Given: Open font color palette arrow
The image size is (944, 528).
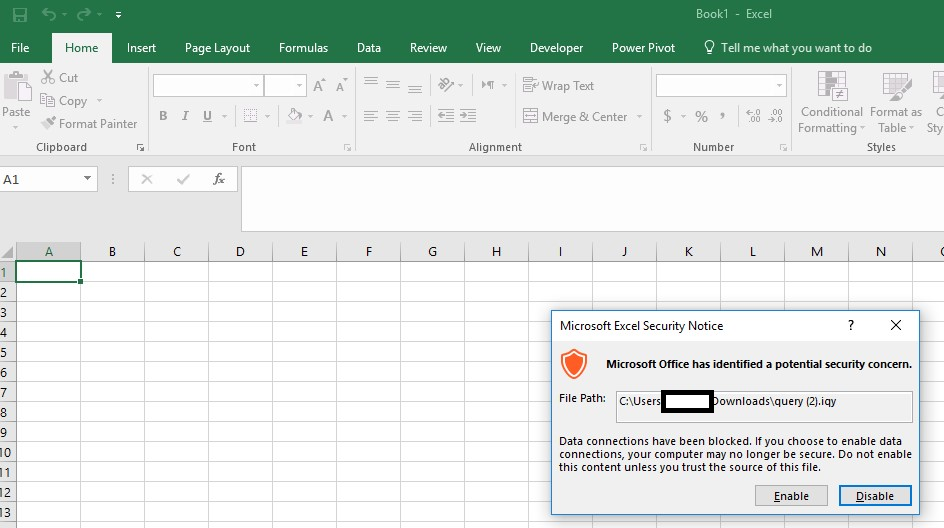Looking at the screenshot, I should point(344,116).
